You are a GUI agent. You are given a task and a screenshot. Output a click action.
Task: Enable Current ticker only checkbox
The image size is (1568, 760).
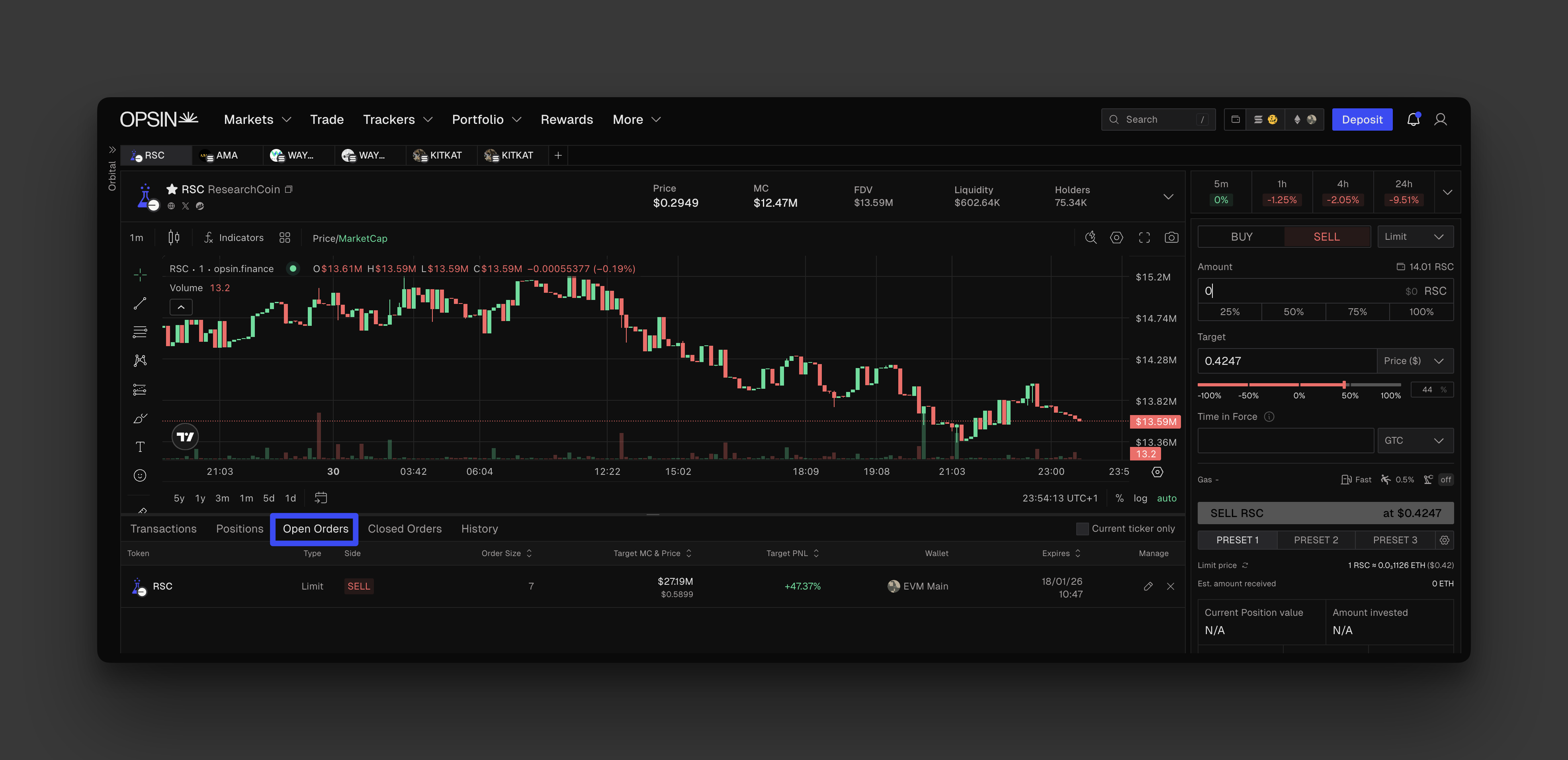[1082, 529]
